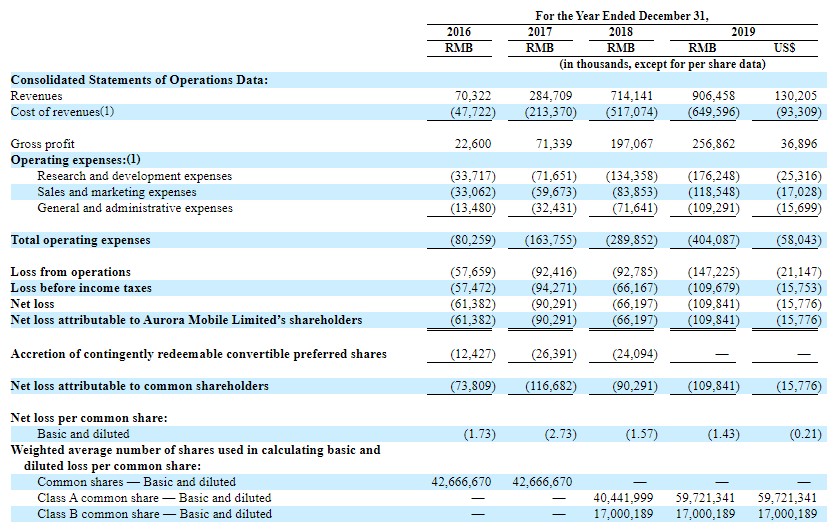Click 'Class A common share — Basic and diluted'
This screenshot has height=530, width=838.
click(154, 498)
